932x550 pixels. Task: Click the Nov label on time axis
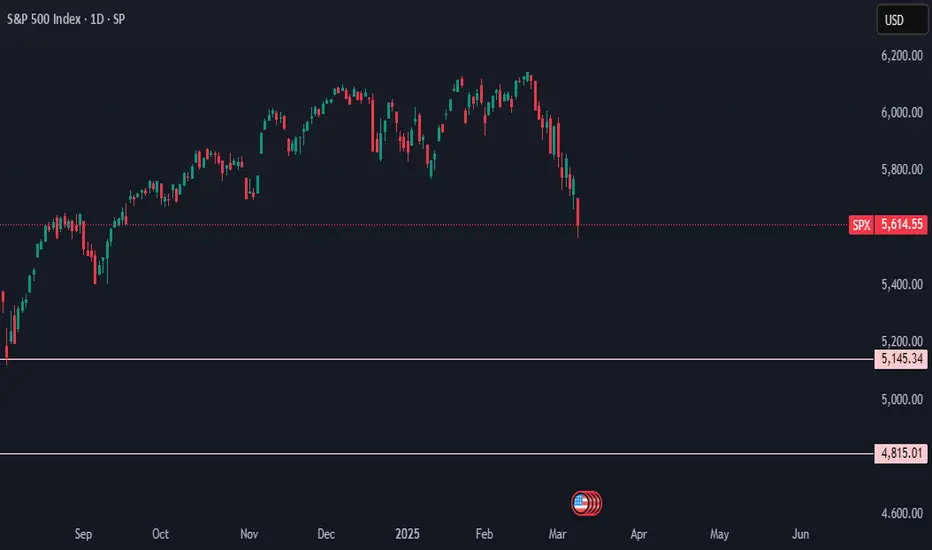click(249, 534)
